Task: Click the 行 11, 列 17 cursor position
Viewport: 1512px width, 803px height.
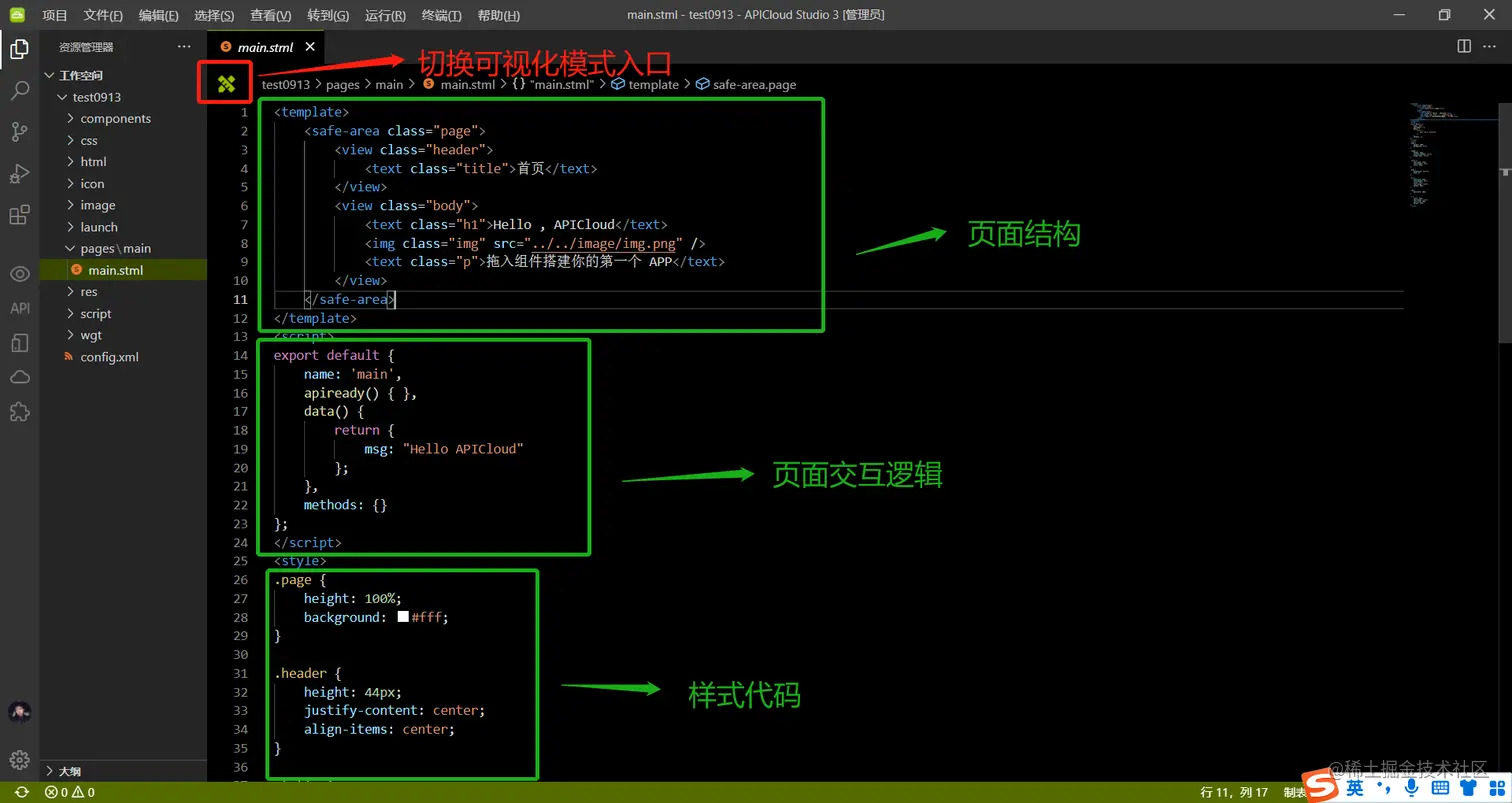Action: [x=1235, y=792]
